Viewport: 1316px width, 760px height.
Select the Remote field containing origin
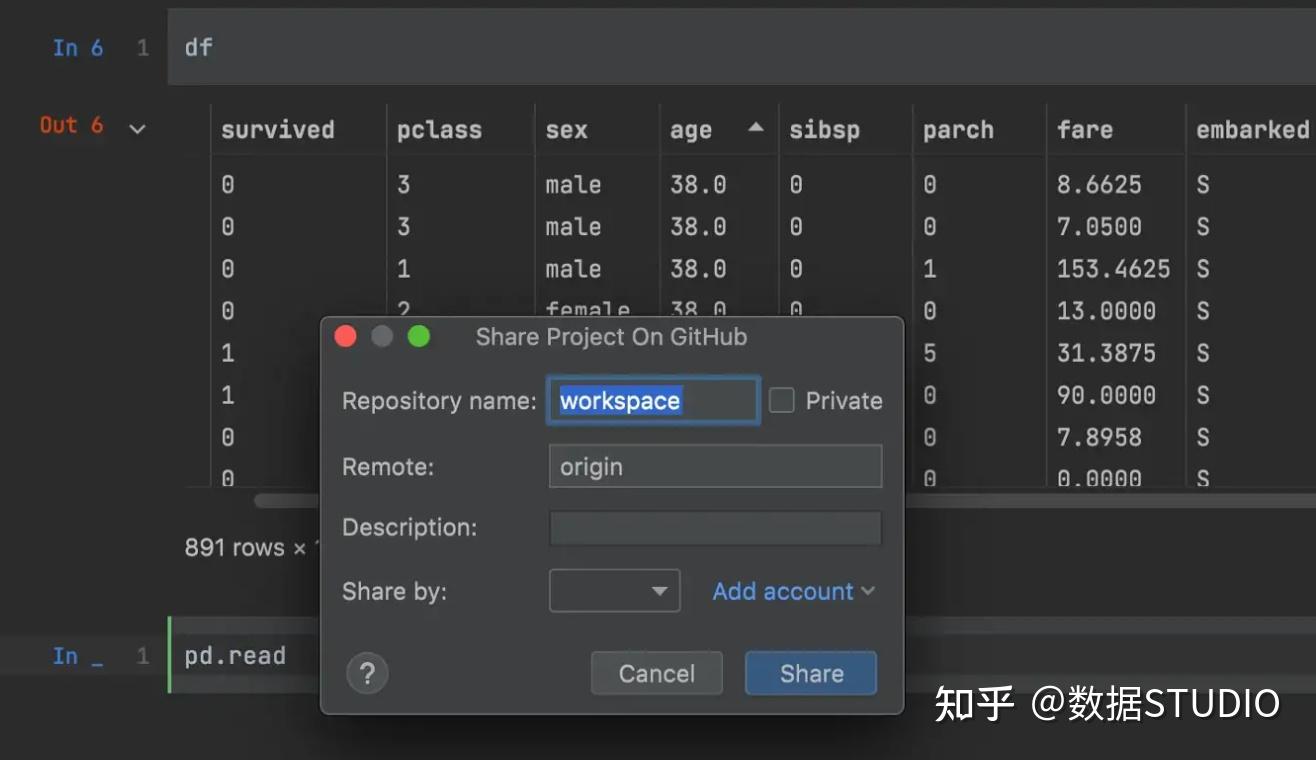pyautogui.click(x=715, y=466)
